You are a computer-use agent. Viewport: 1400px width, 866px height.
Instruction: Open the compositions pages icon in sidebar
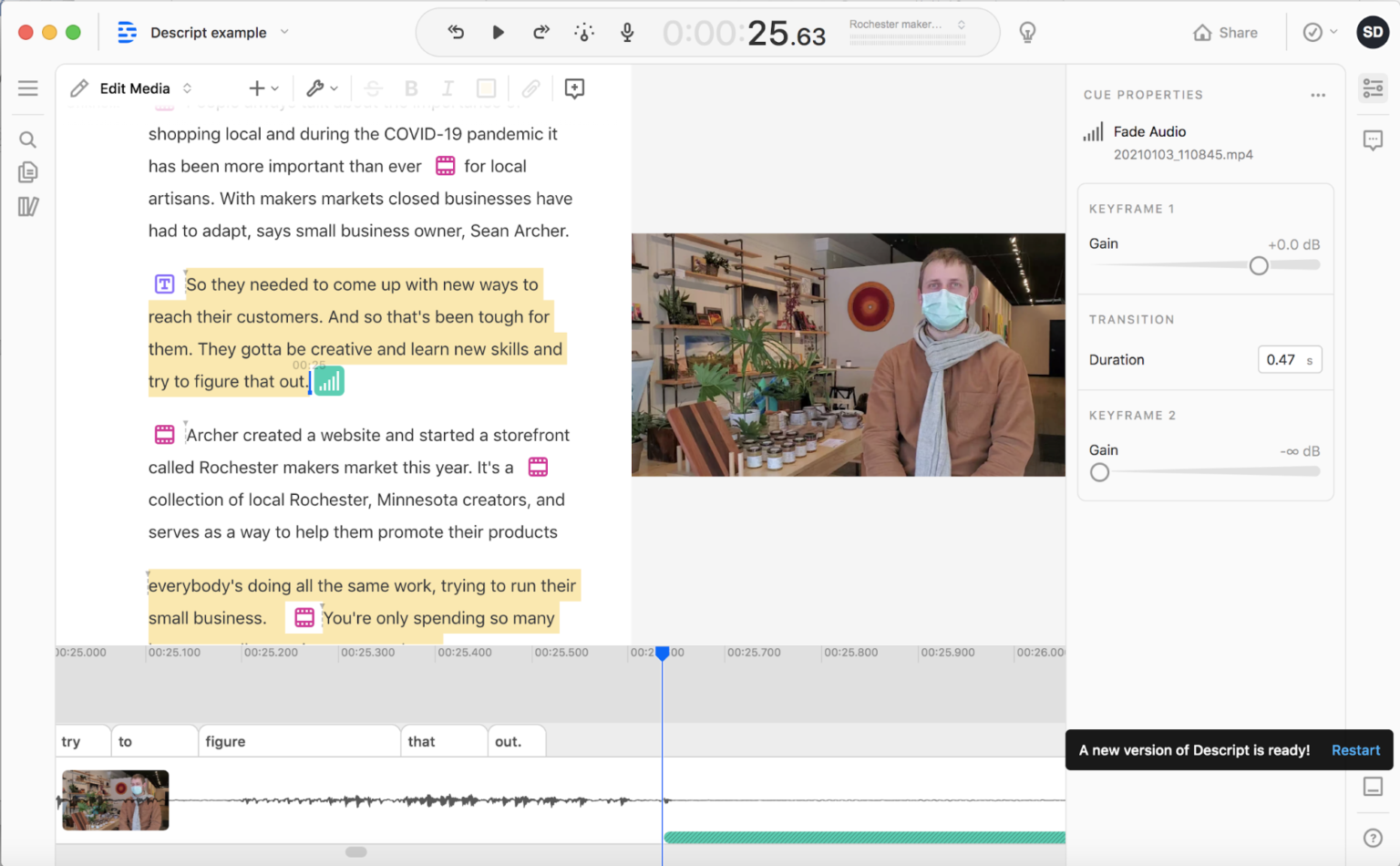(x=27, y=172)
